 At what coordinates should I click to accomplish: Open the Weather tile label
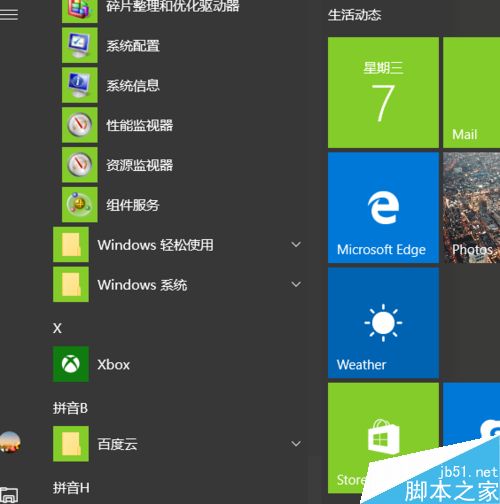tap(361, 365)
